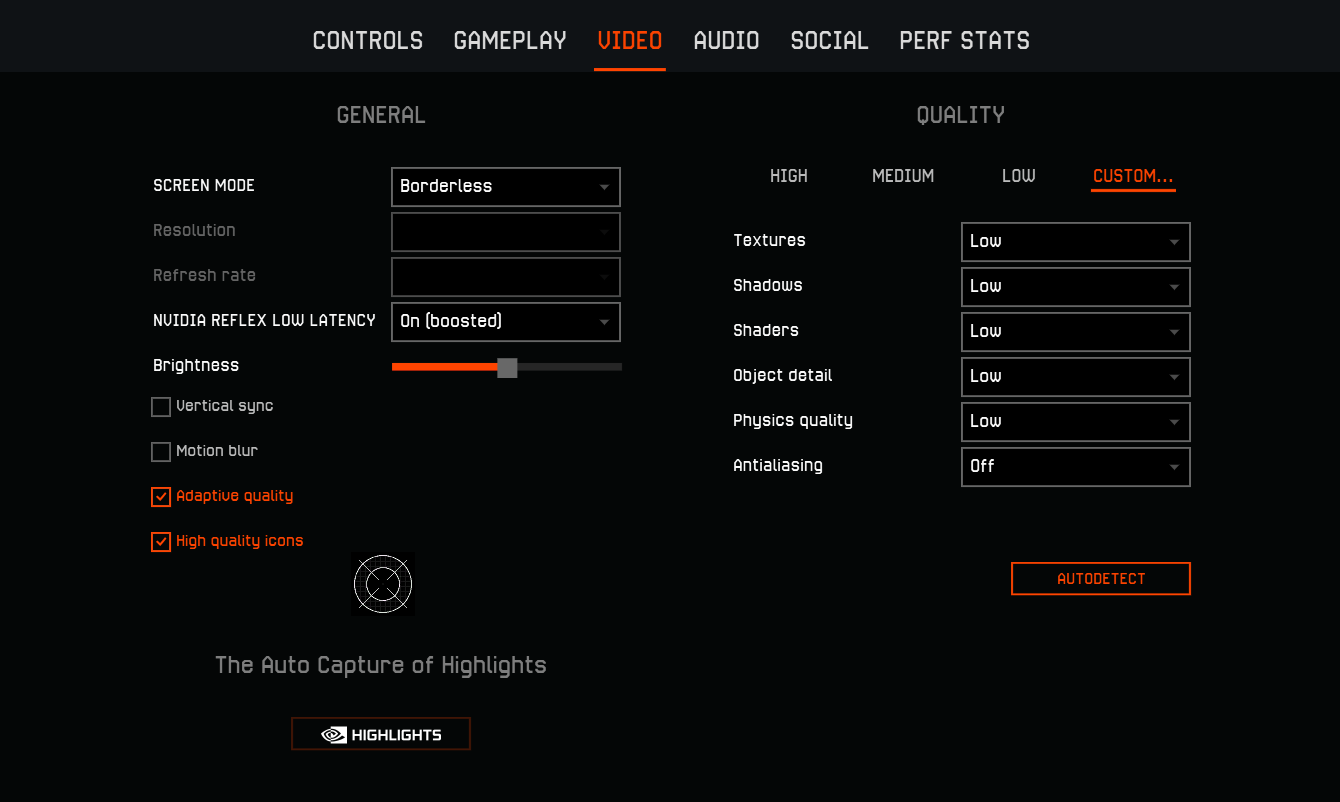Click the Motion blur label
Screen dimensions: 1340x802
(x=217, y=451)
